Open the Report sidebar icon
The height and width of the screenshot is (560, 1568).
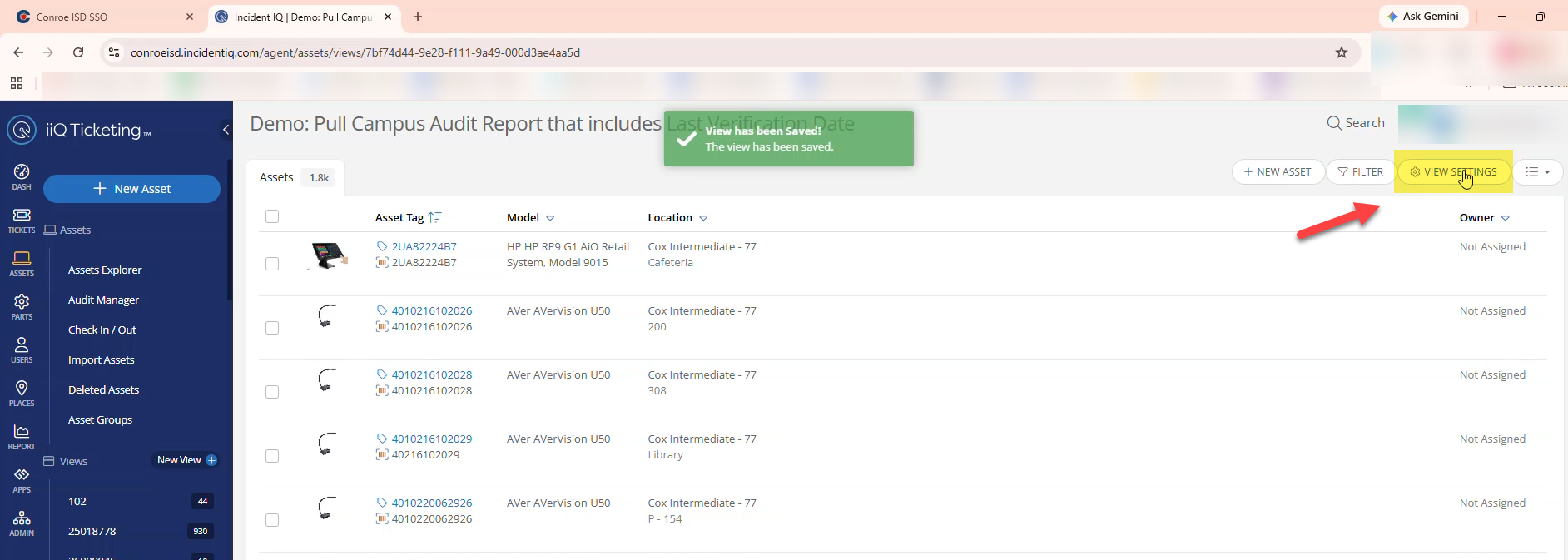click(22, 436)
